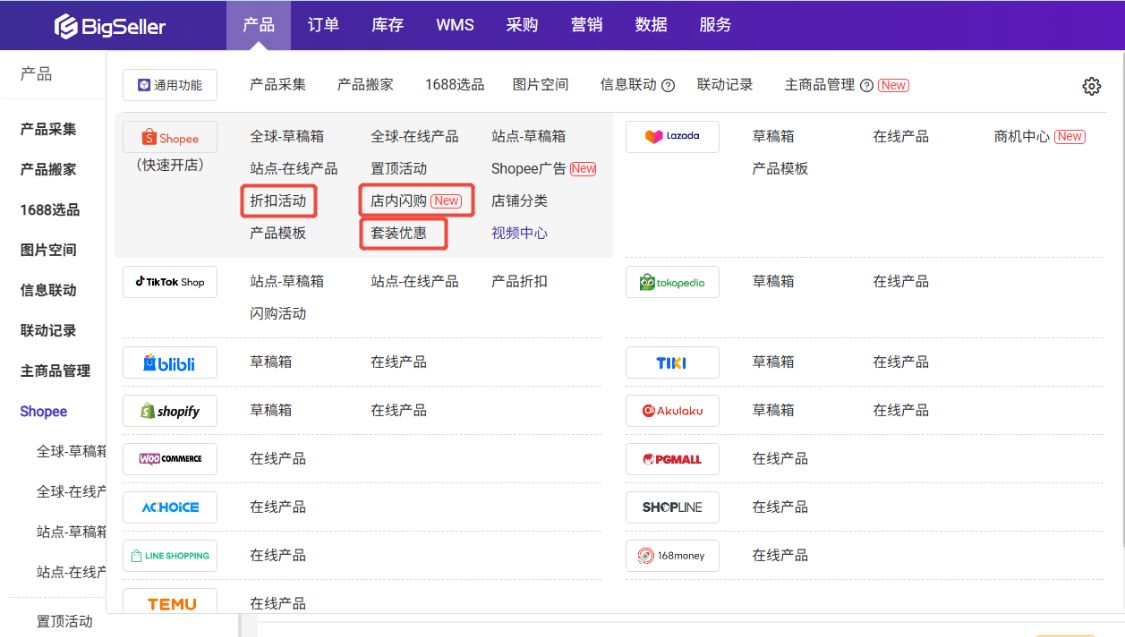Select Shopee in the left sidebar
1125x637 pixels.
click(x=43, y=411)
